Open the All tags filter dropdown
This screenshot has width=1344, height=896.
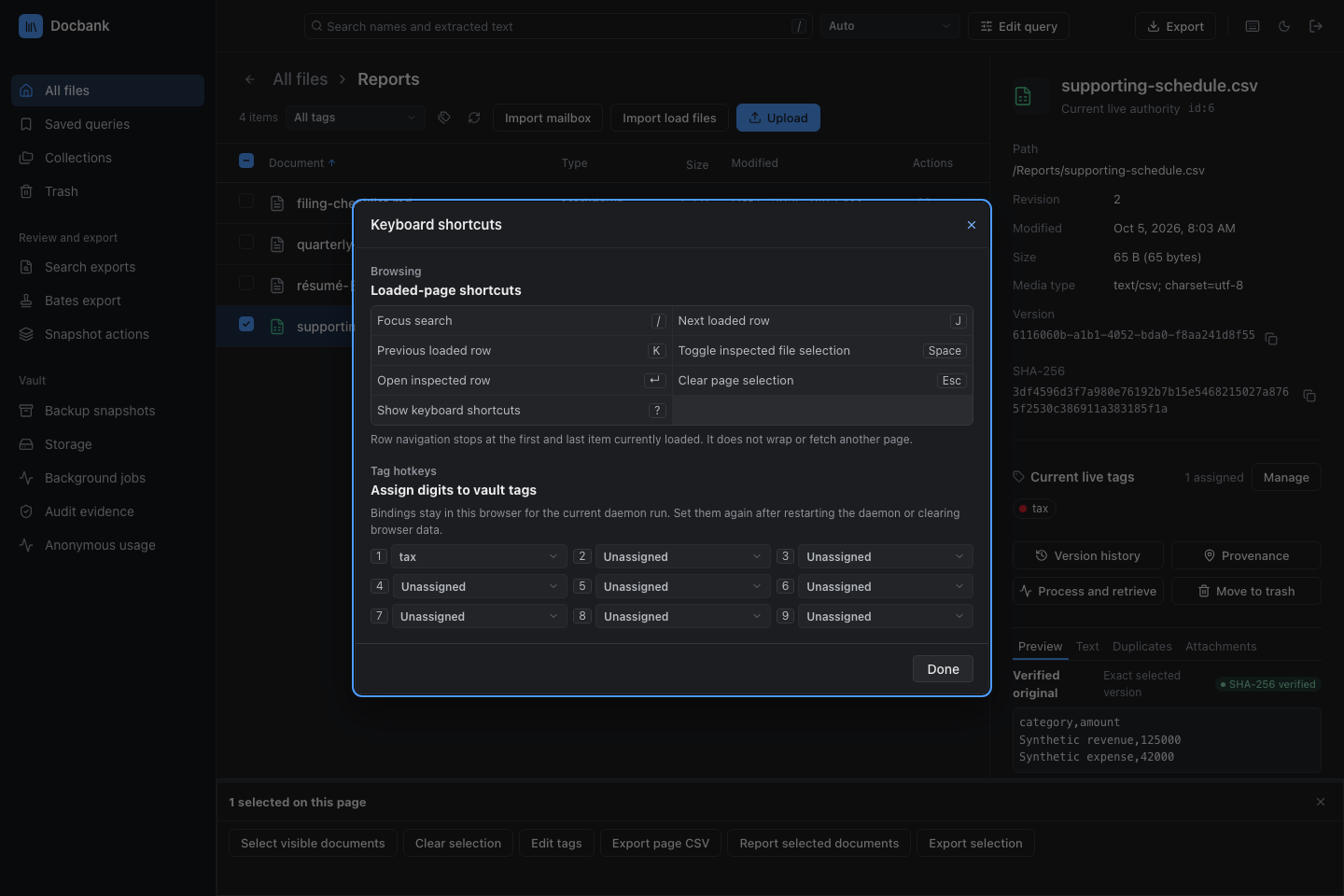click(x=356, y=118)
